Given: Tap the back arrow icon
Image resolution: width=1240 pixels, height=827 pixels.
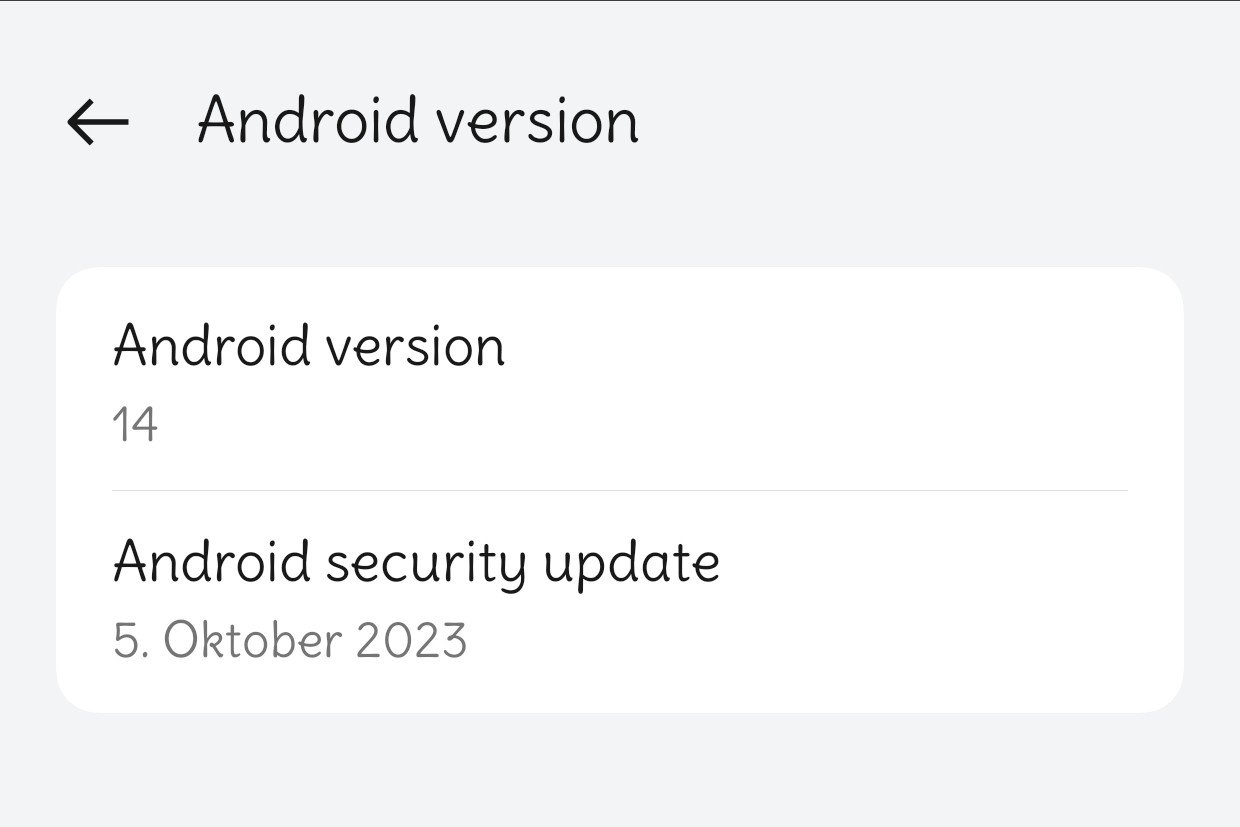Looking at the screenshot, I should pyautogui.click(x=98, y=122).
